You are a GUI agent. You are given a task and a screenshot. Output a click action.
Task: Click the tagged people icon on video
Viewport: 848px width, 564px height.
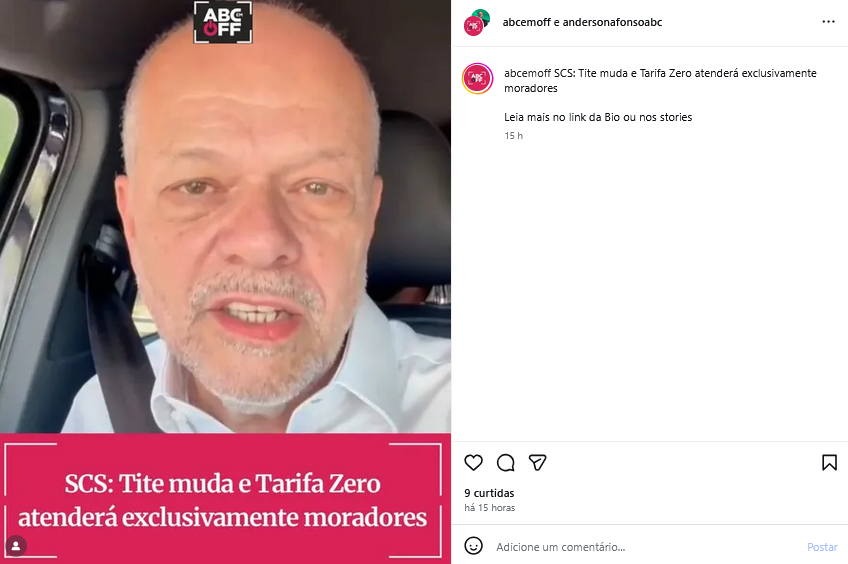coord(16,546)
